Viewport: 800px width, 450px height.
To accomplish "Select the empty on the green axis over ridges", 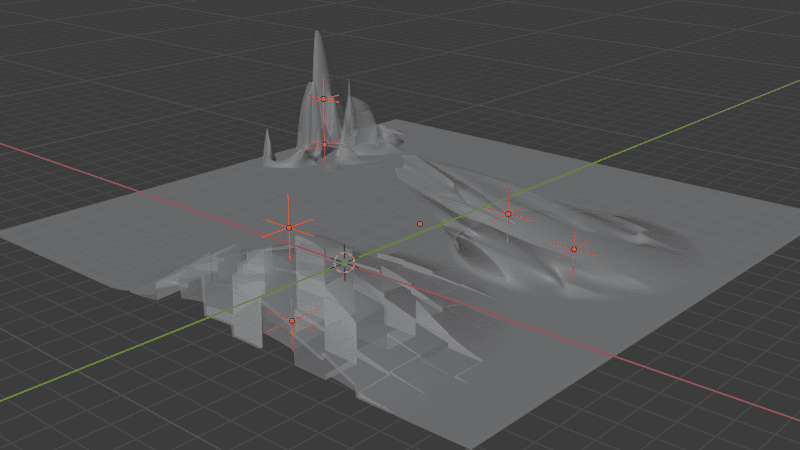I will point(508,214).
